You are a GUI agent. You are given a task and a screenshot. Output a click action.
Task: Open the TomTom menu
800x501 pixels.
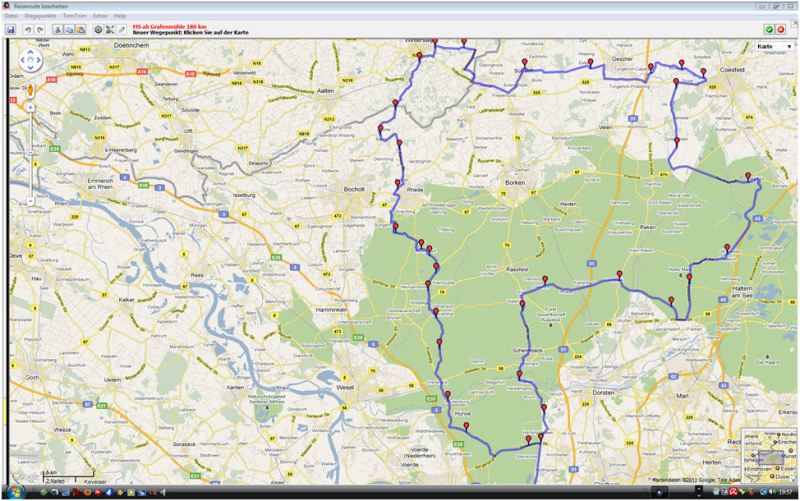point(74,16)
